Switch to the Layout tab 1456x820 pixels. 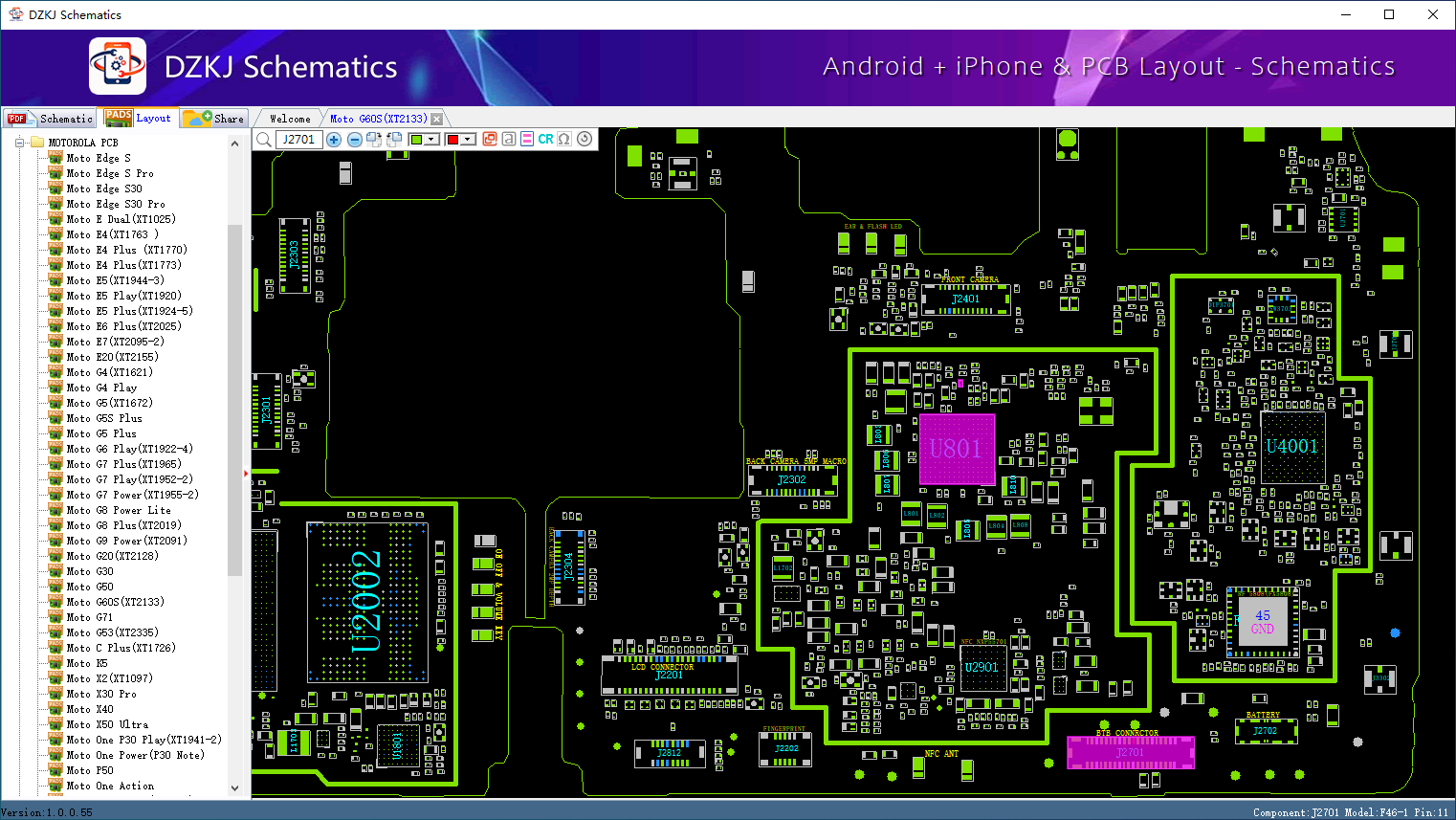(x=139, y=118)
